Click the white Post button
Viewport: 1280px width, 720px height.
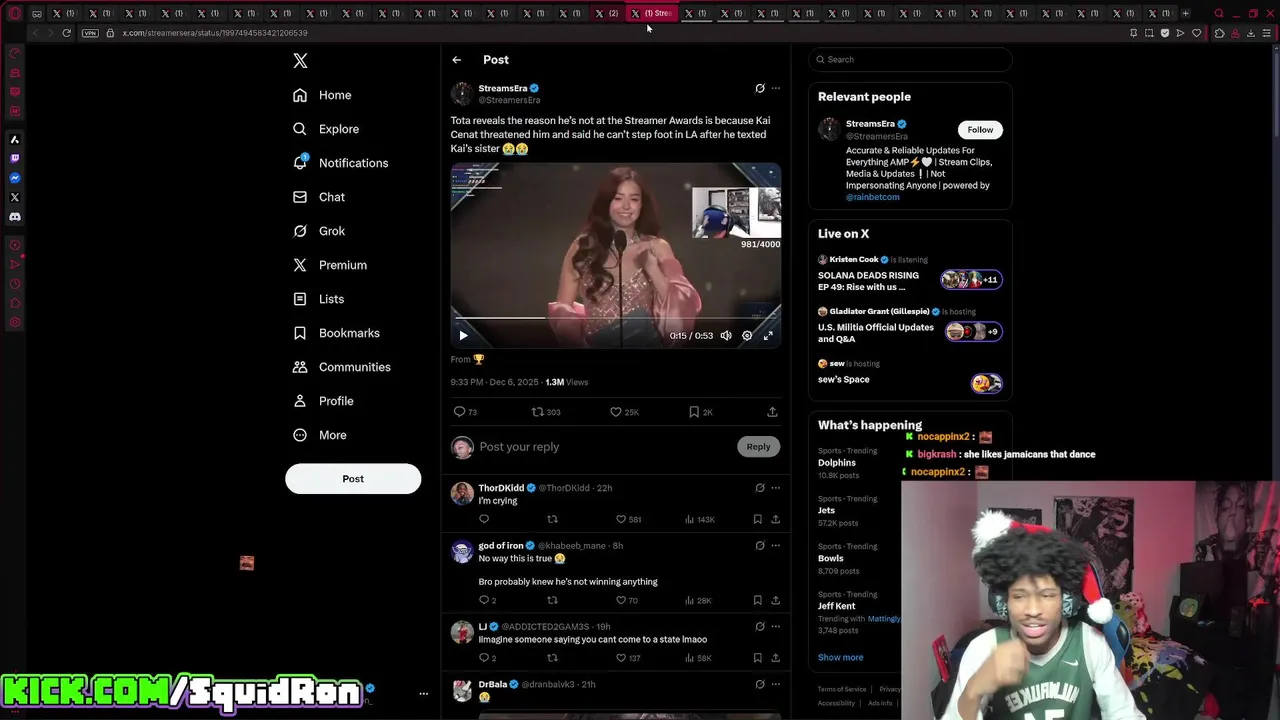tap(353, 479)
